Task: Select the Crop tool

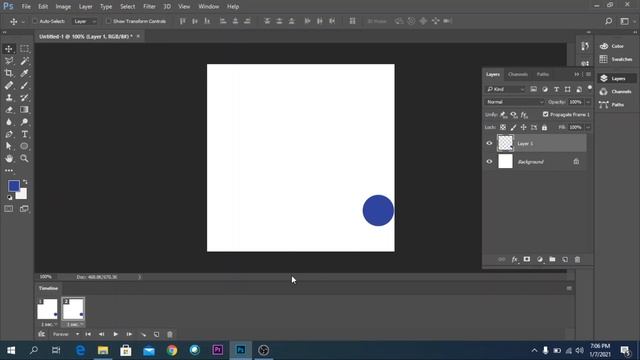Action: (x=9, y=73)
